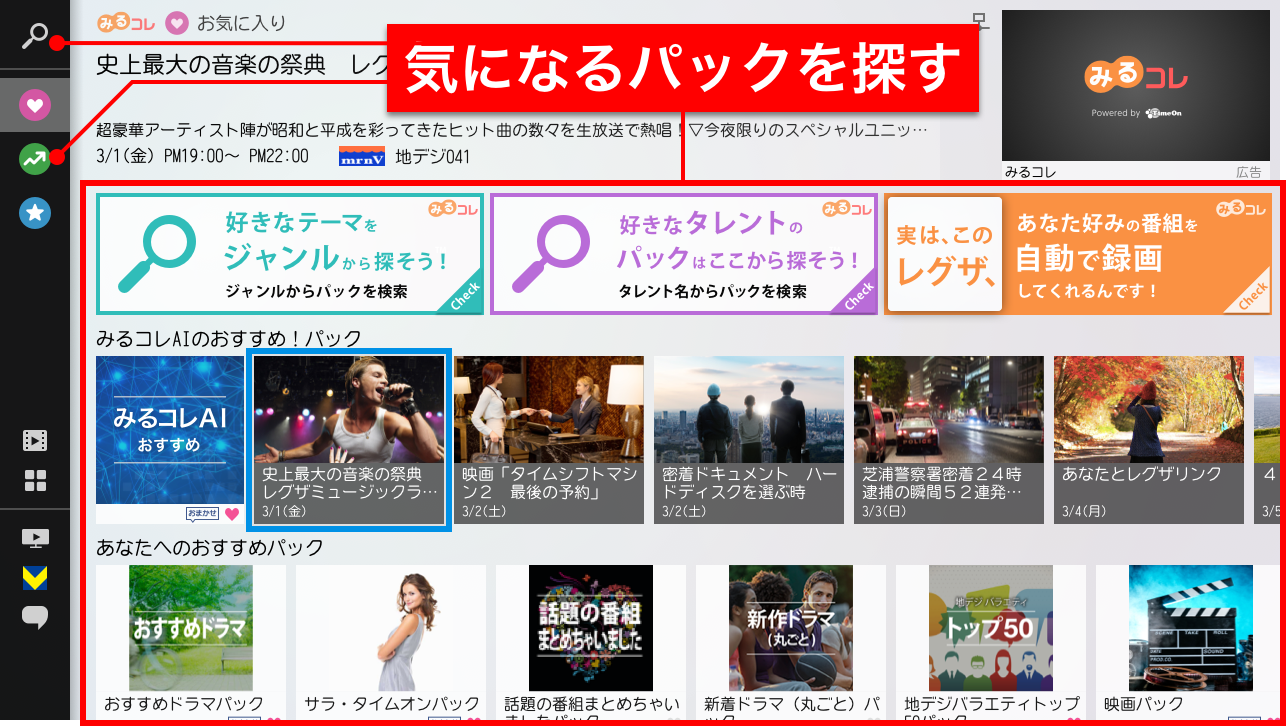Open the speech bubble icon in sidebar
Viewport: 1286px width, 726px height.
tap(35, 617)
